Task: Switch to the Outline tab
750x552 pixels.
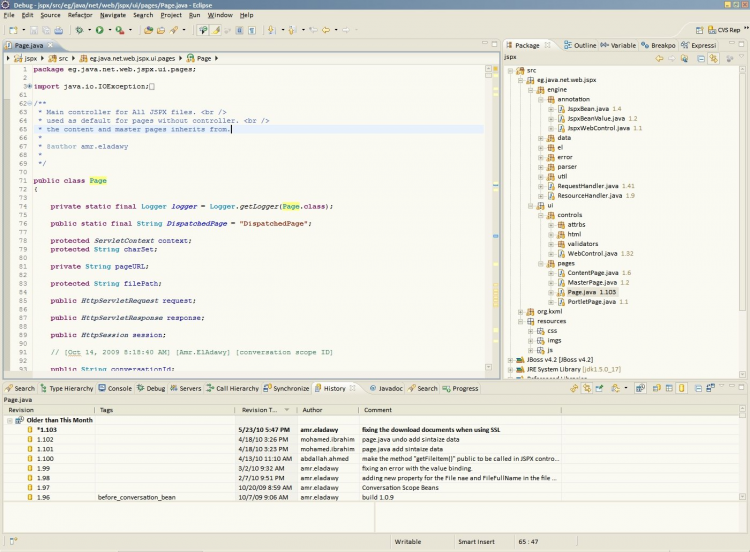Action: (x=584, y=45)
